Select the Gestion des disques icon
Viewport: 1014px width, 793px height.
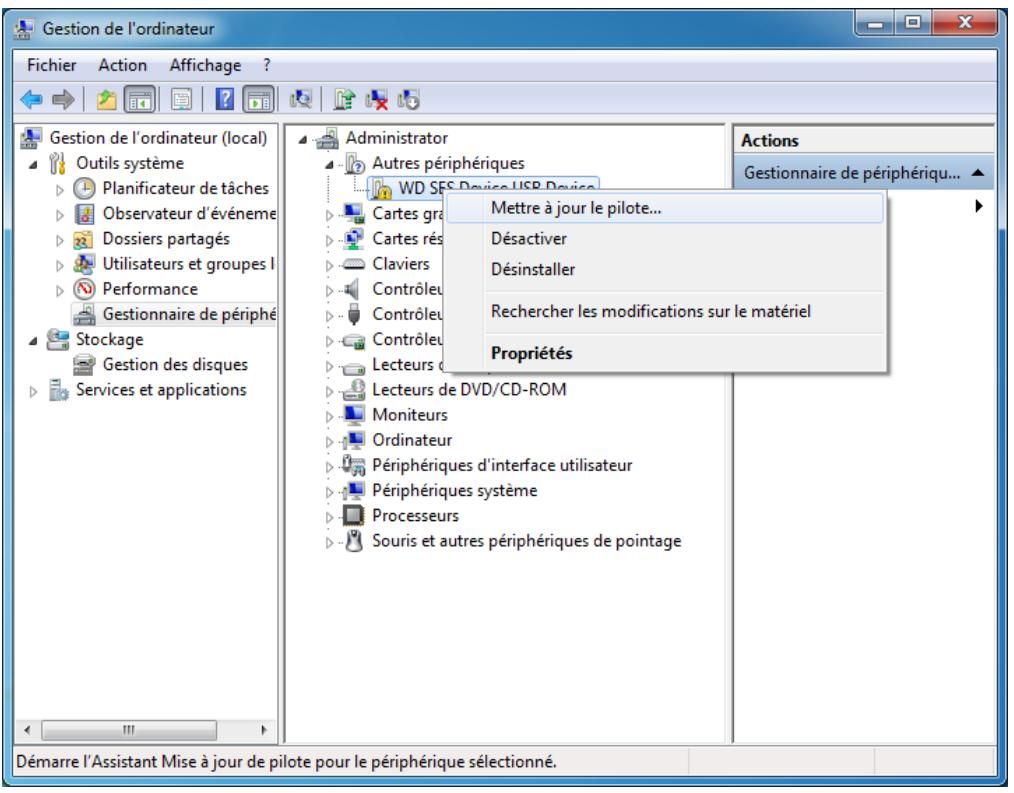click(84, 365)
